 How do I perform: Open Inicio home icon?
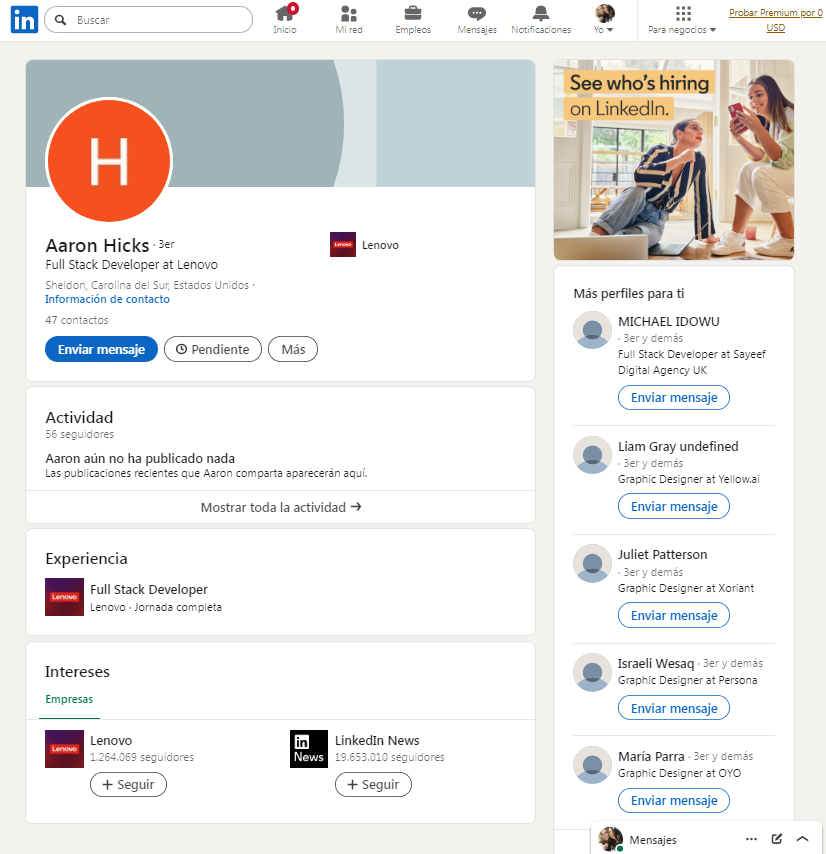point(285,13)
